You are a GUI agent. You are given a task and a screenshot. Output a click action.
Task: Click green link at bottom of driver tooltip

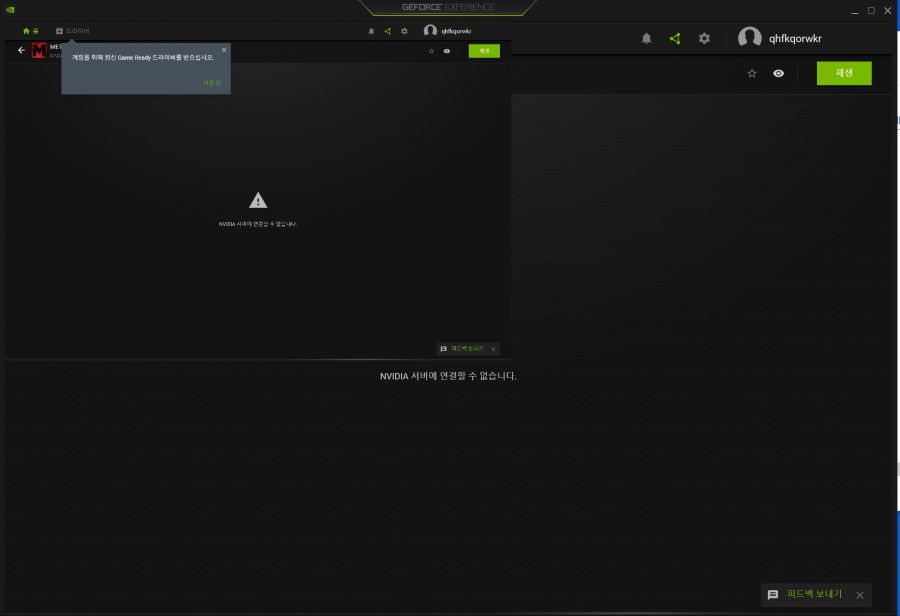[212, 83]
